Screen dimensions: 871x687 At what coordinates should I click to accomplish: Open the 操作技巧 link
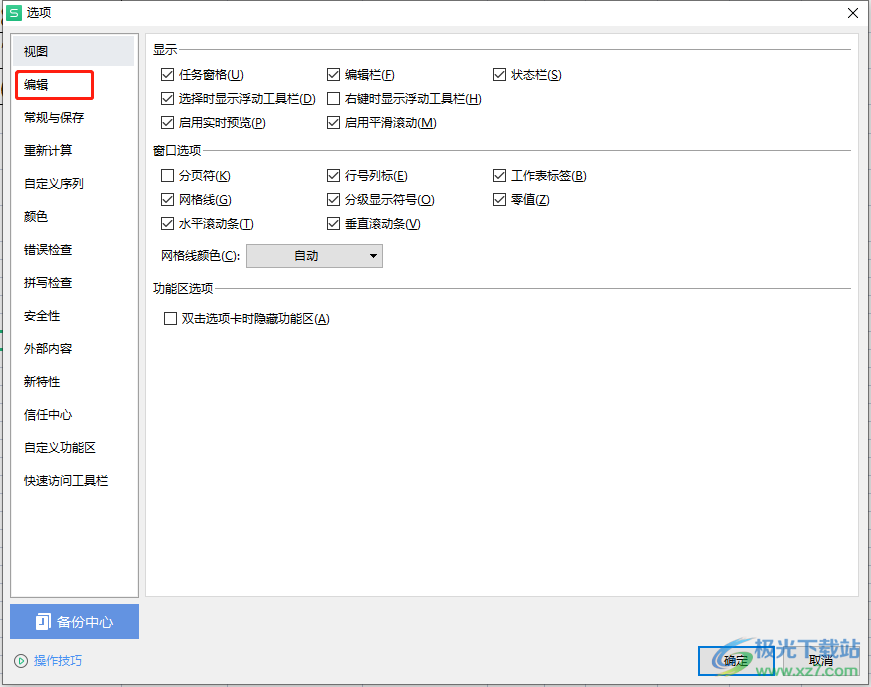pyautogui.click(x=58, y=660)
